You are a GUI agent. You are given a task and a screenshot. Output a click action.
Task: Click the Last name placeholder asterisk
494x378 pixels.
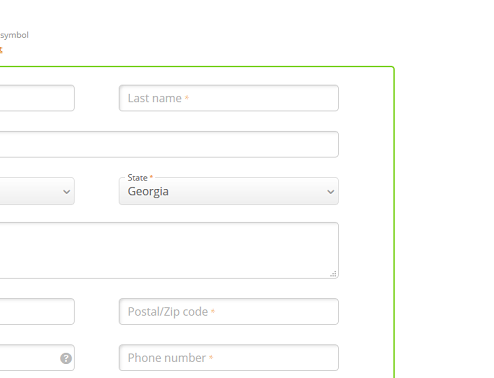pyautogui.click(x=187, y=97)
